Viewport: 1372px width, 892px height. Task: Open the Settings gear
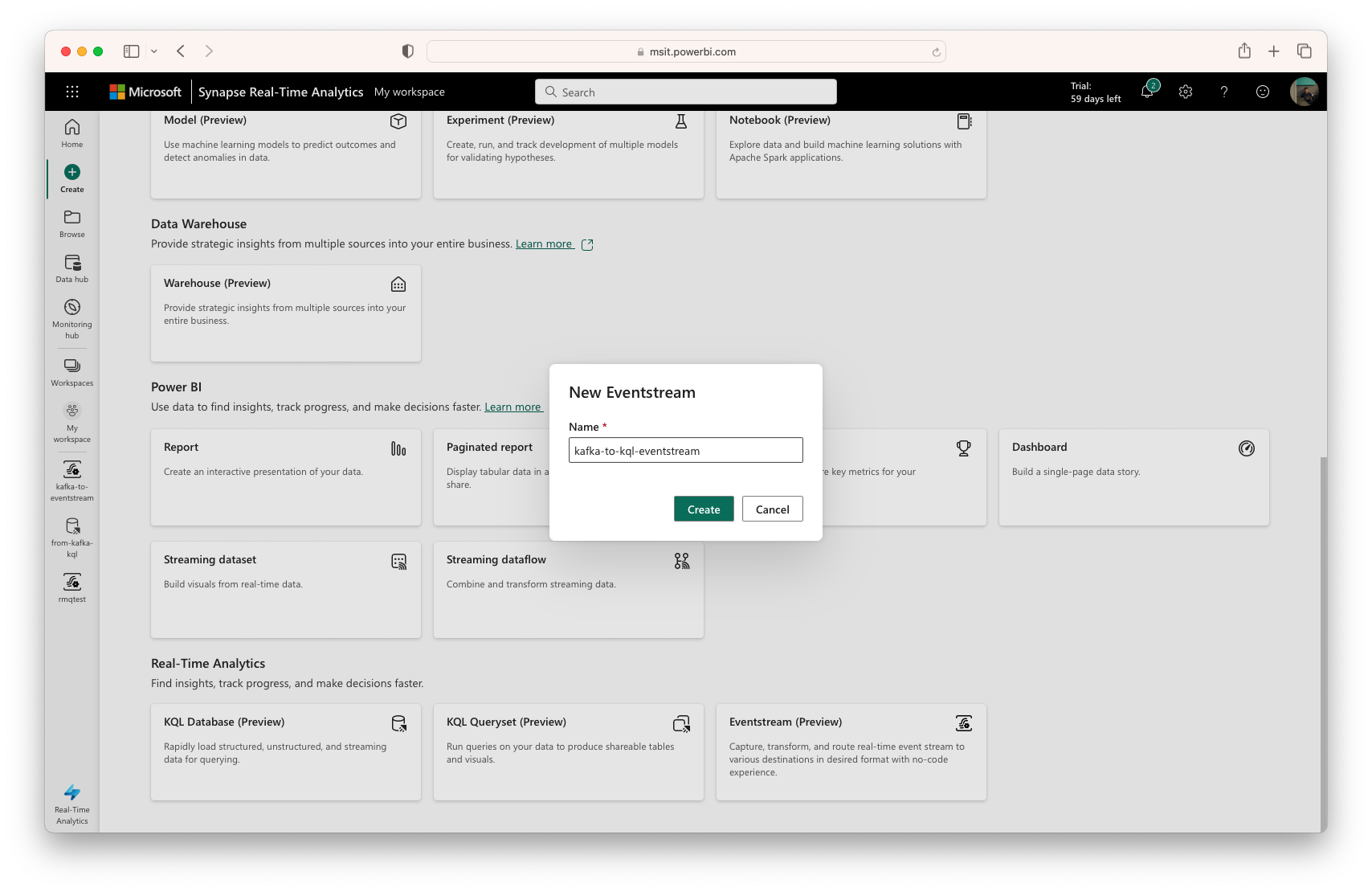[1186, 92]
